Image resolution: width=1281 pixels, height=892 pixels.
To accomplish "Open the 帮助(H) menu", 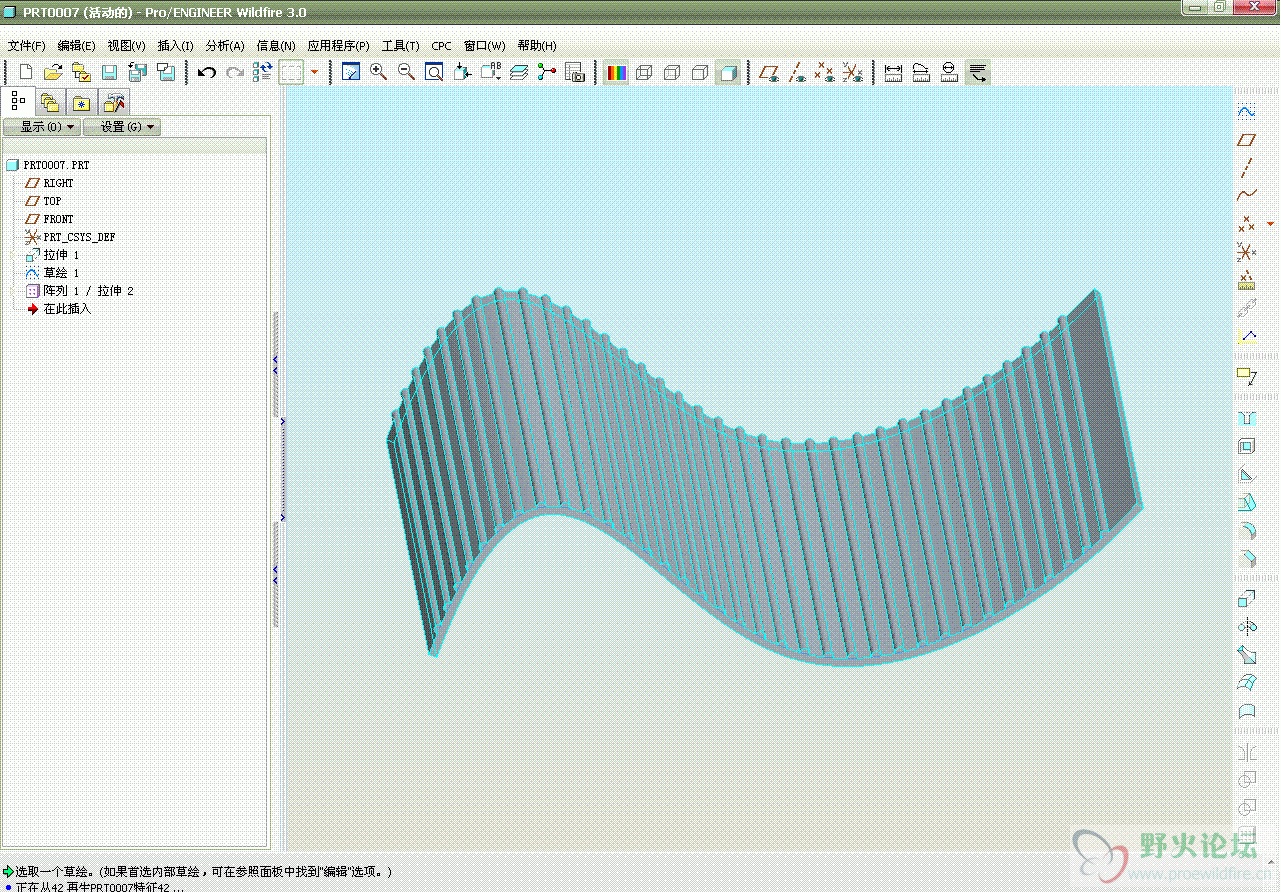I will pos(537,46).
